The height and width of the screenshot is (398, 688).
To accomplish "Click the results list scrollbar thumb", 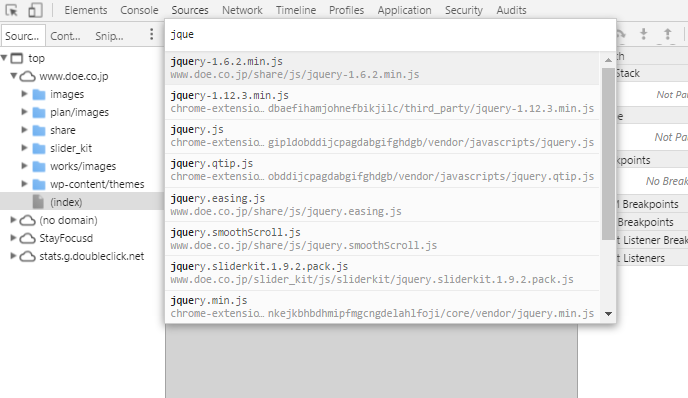I will 608,154.
